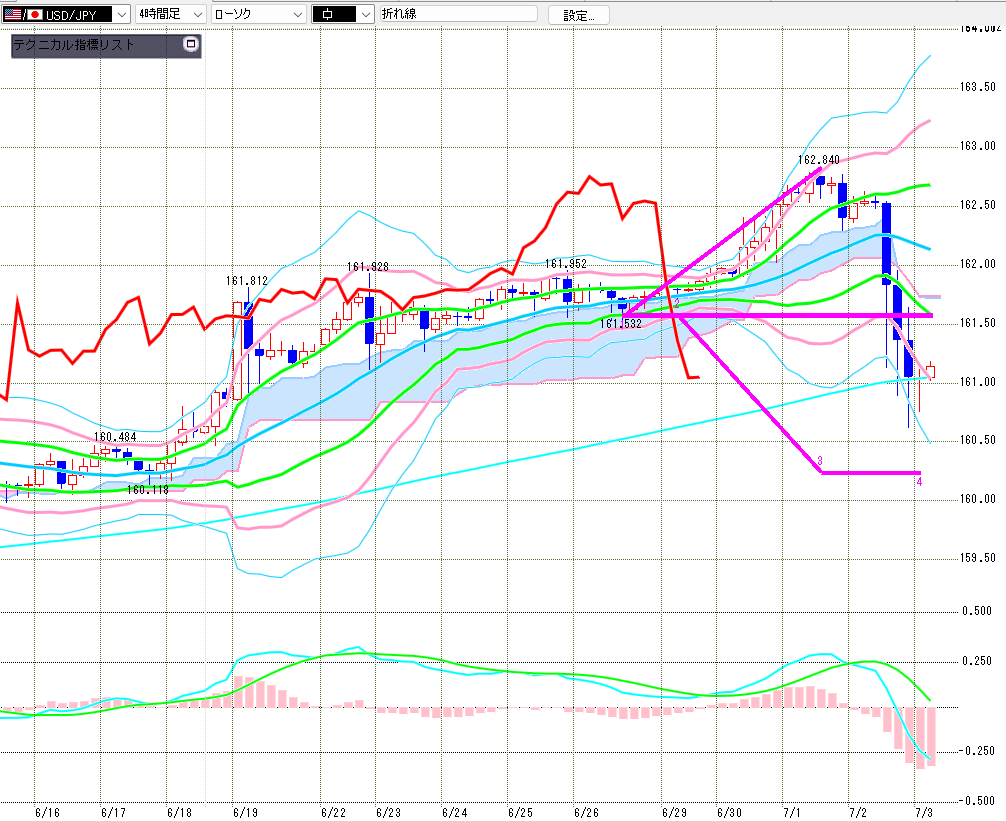The image size is (1006, 821).
Task: Click the 6/22 date axis label
Action: point(333,813)
